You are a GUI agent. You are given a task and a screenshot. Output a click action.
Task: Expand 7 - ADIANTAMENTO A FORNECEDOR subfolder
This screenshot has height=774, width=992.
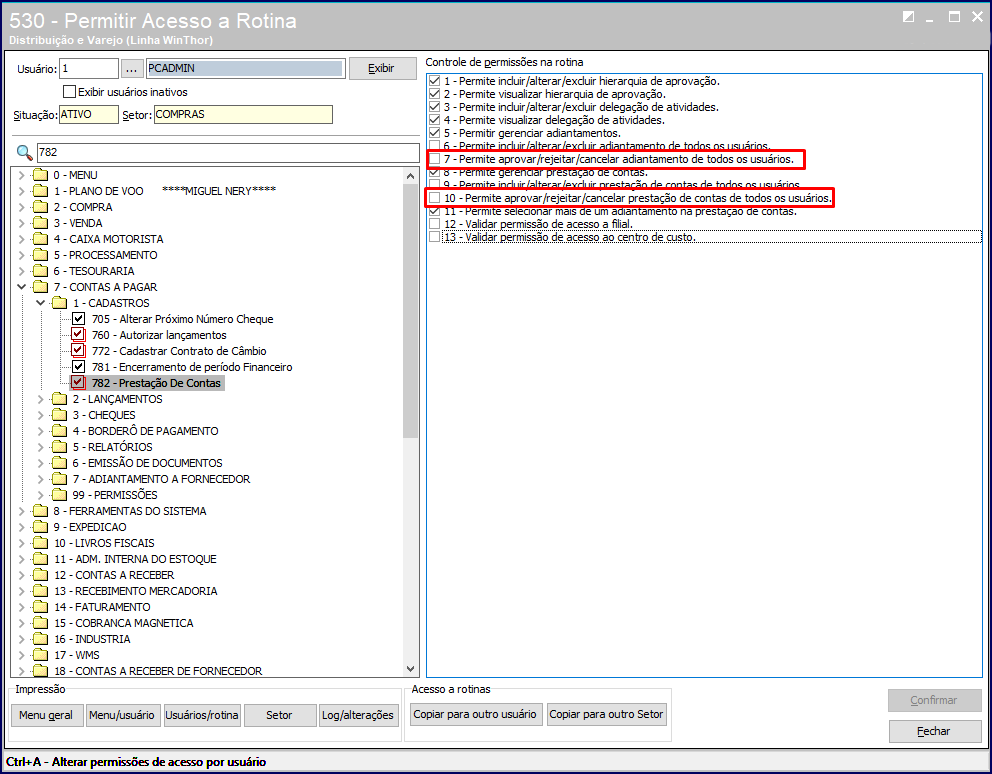coord(40,479)
